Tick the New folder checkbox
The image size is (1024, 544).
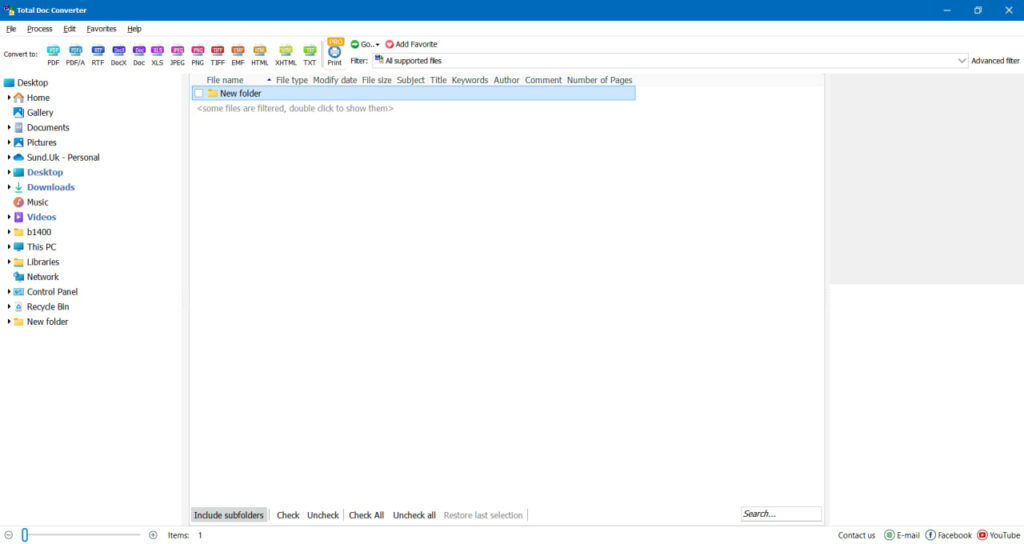(199, 93)
